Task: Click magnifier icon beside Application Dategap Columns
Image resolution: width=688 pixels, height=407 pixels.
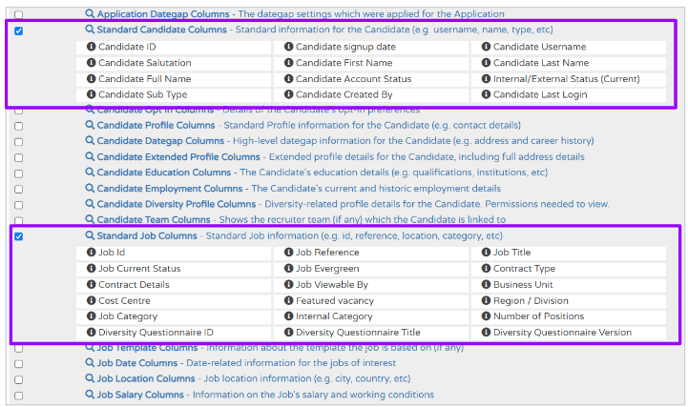Action: 90,14
